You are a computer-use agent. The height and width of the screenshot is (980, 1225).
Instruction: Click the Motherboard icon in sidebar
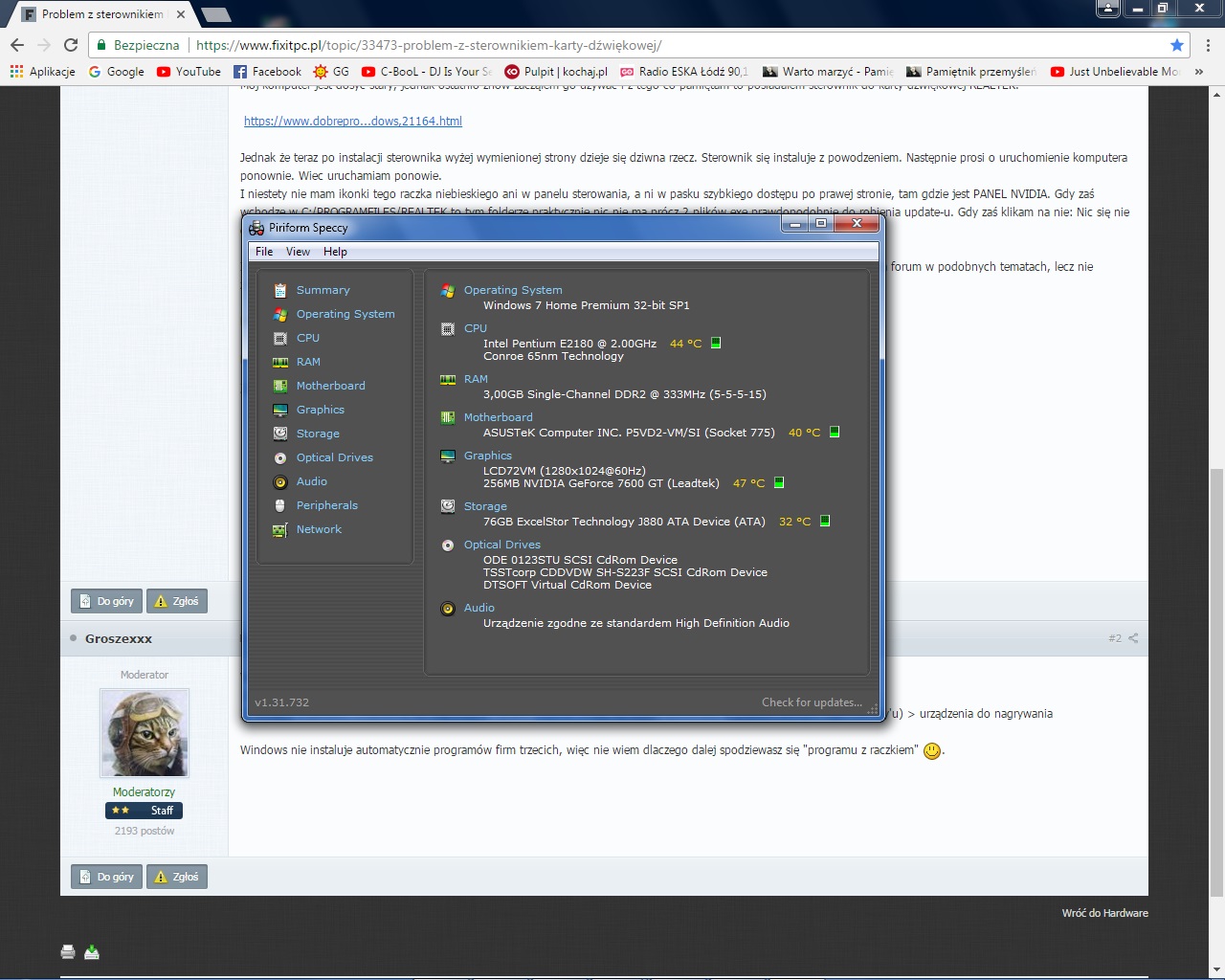280,386
